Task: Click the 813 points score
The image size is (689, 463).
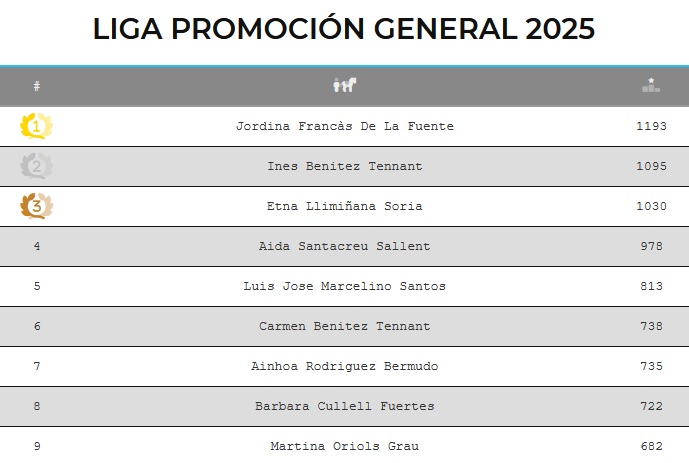Action: [x=651, y=286]
